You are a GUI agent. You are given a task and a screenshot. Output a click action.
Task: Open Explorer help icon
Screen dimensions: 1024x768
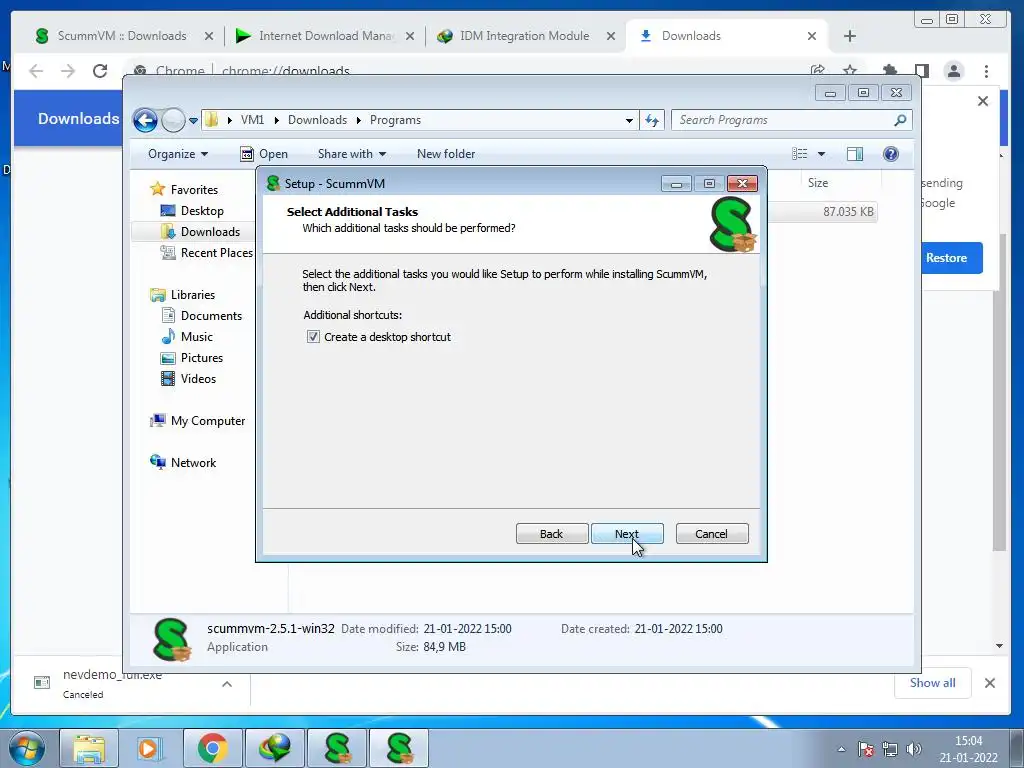click(x=891, y=154)
